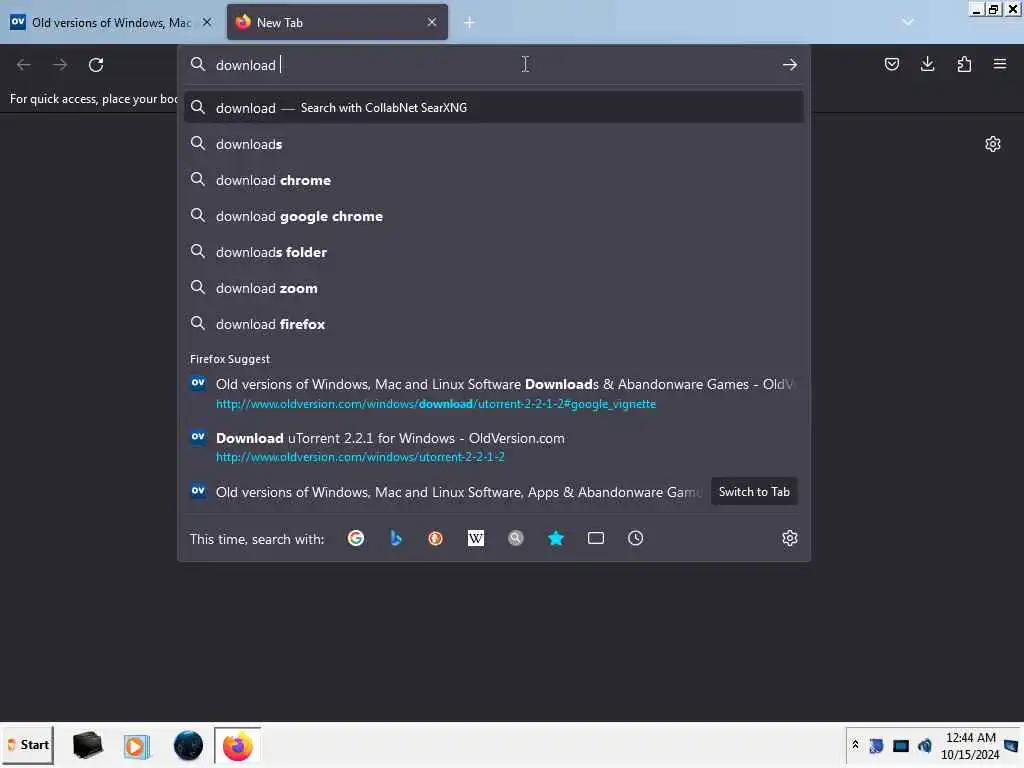The width and height of the screenshot is (1024, 768).
Task: Click the Go arrow in the address bar
Action: pyautogui.click(x=790, y=65)
